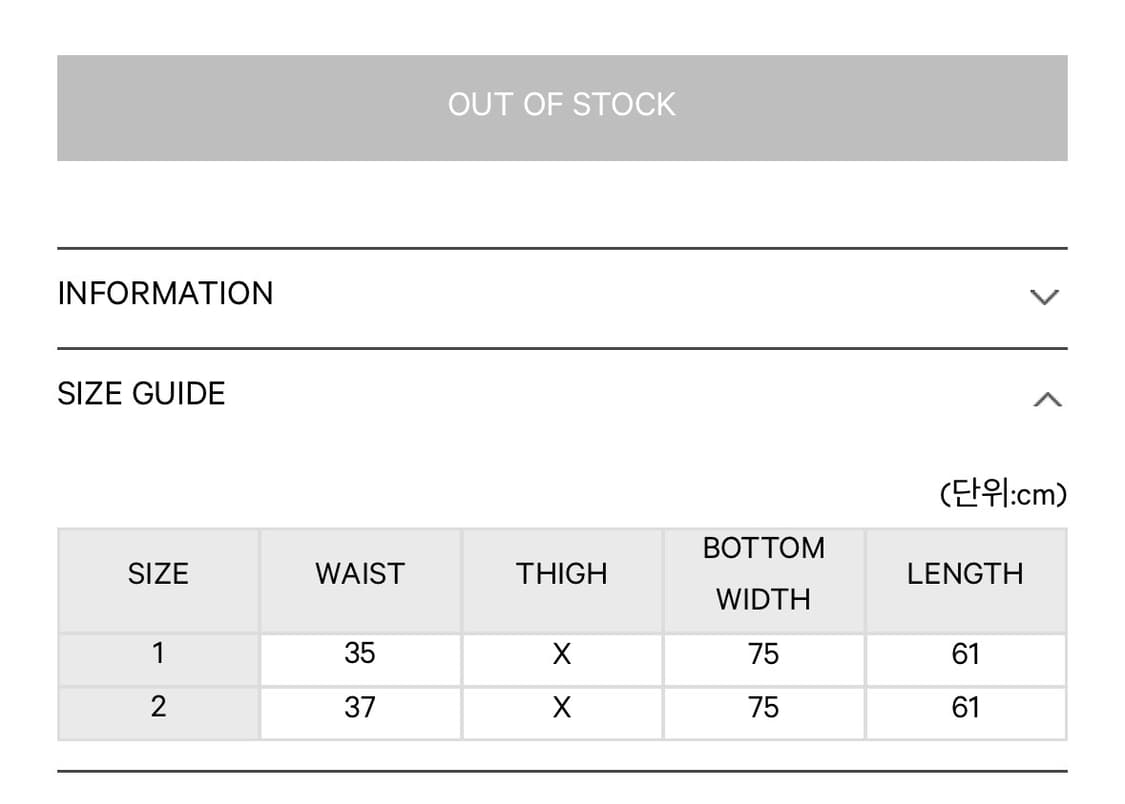Click the unit label (단위:cm)
This screenshot has height=804, width=1125.
1003,494
